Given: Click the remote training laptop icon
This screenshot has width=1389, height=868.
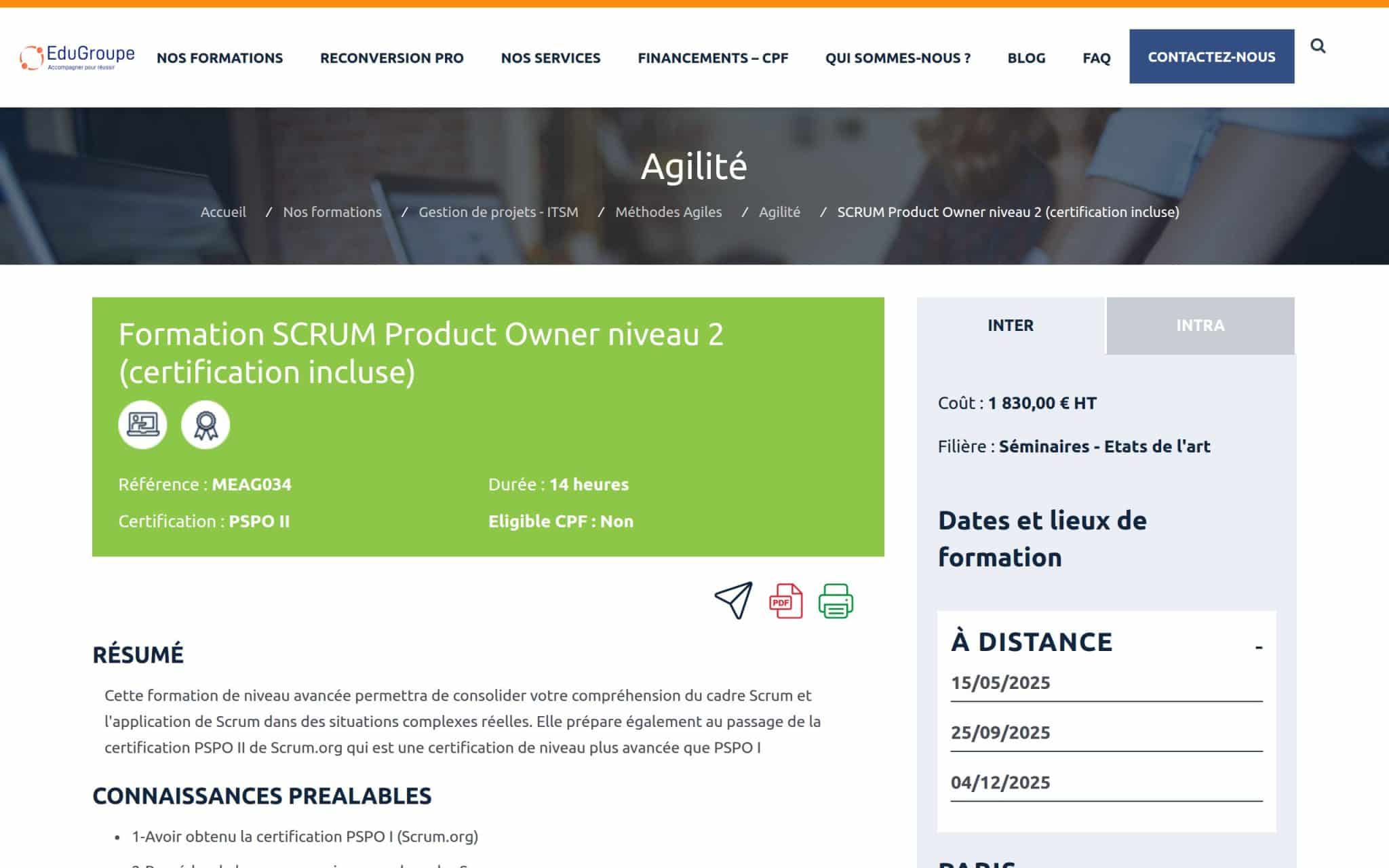Looking at the screenshot, I should [x=142, y=425].
